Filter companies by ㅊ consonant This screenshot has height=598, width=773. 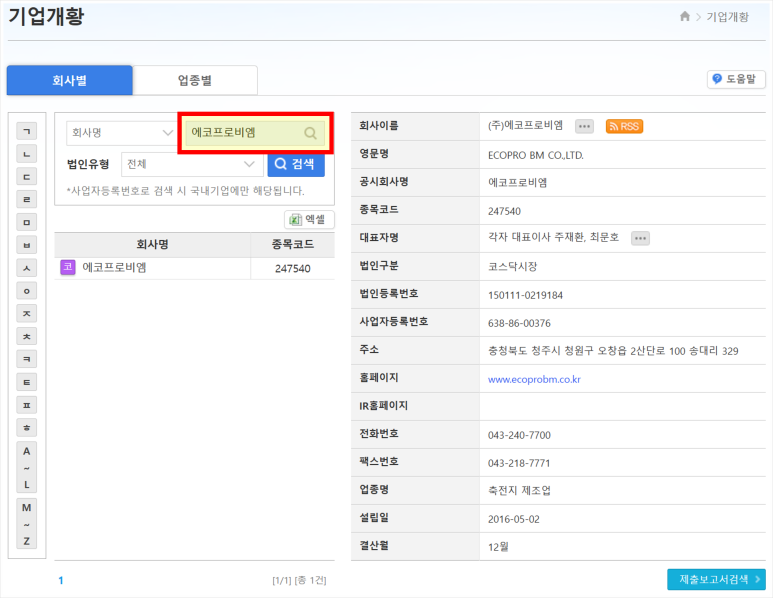click(x=27, y=337)
